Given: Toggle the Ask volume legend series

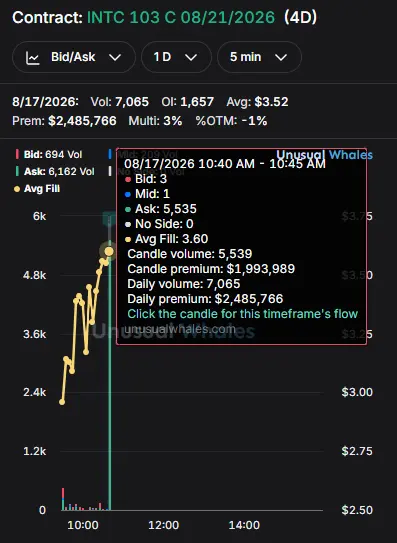Looking at the screenshot, I should pos(59,171).
